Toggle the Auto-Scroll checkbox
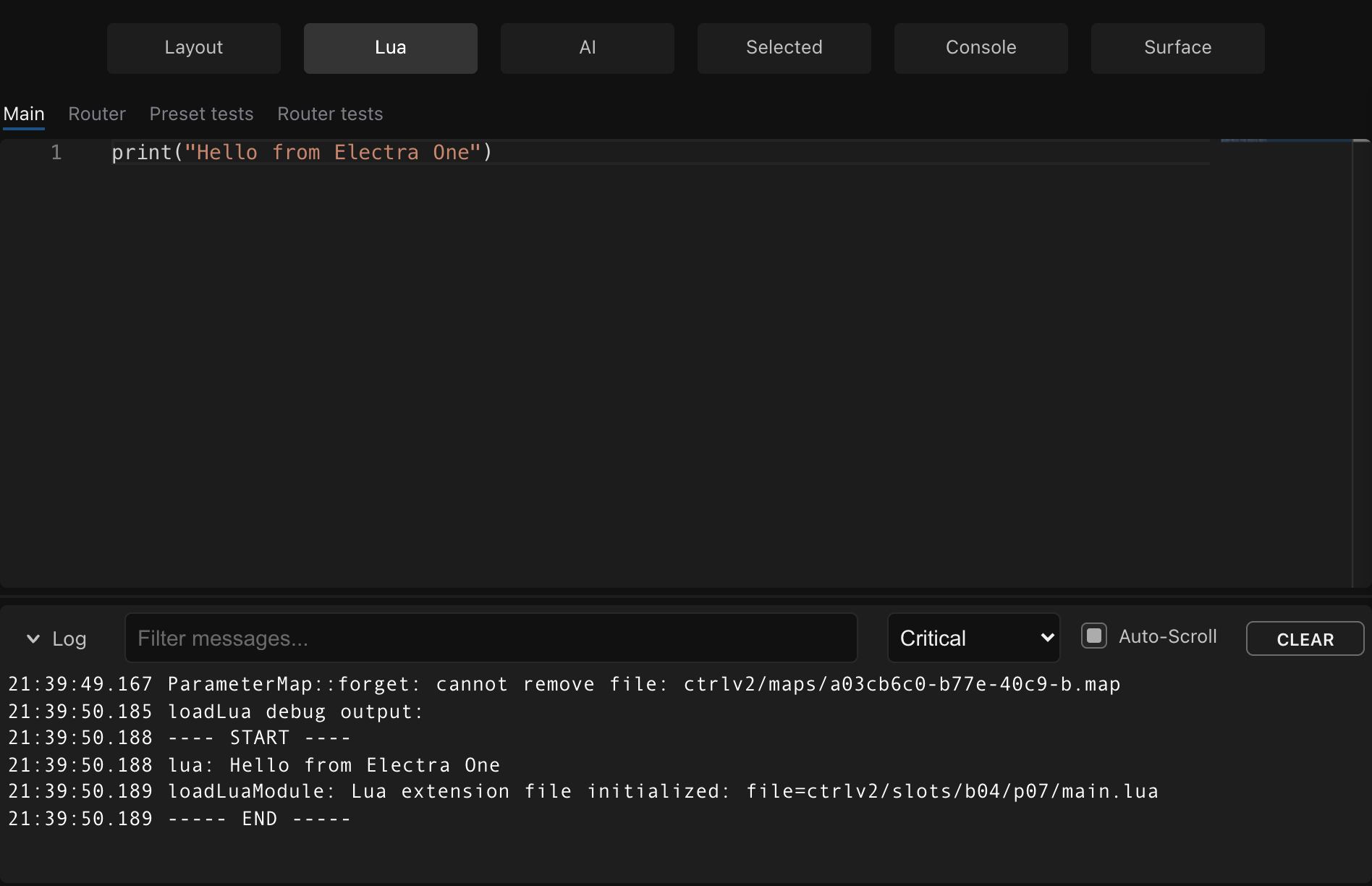 click(x=1094, y=636)
